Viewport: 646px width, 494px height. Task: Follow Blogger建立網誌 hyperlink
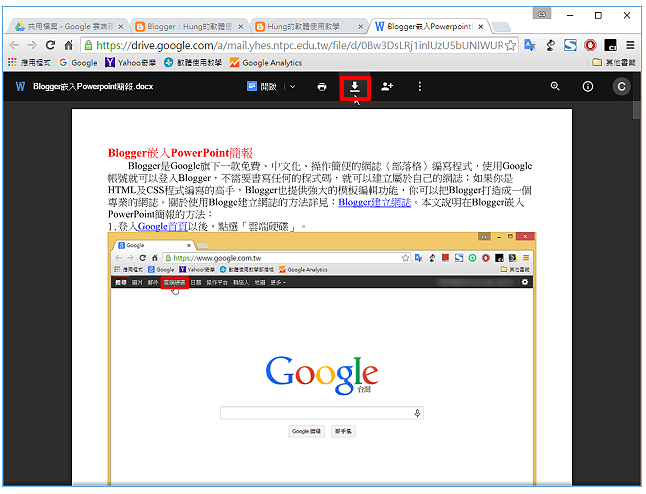[x=374, y=202]
